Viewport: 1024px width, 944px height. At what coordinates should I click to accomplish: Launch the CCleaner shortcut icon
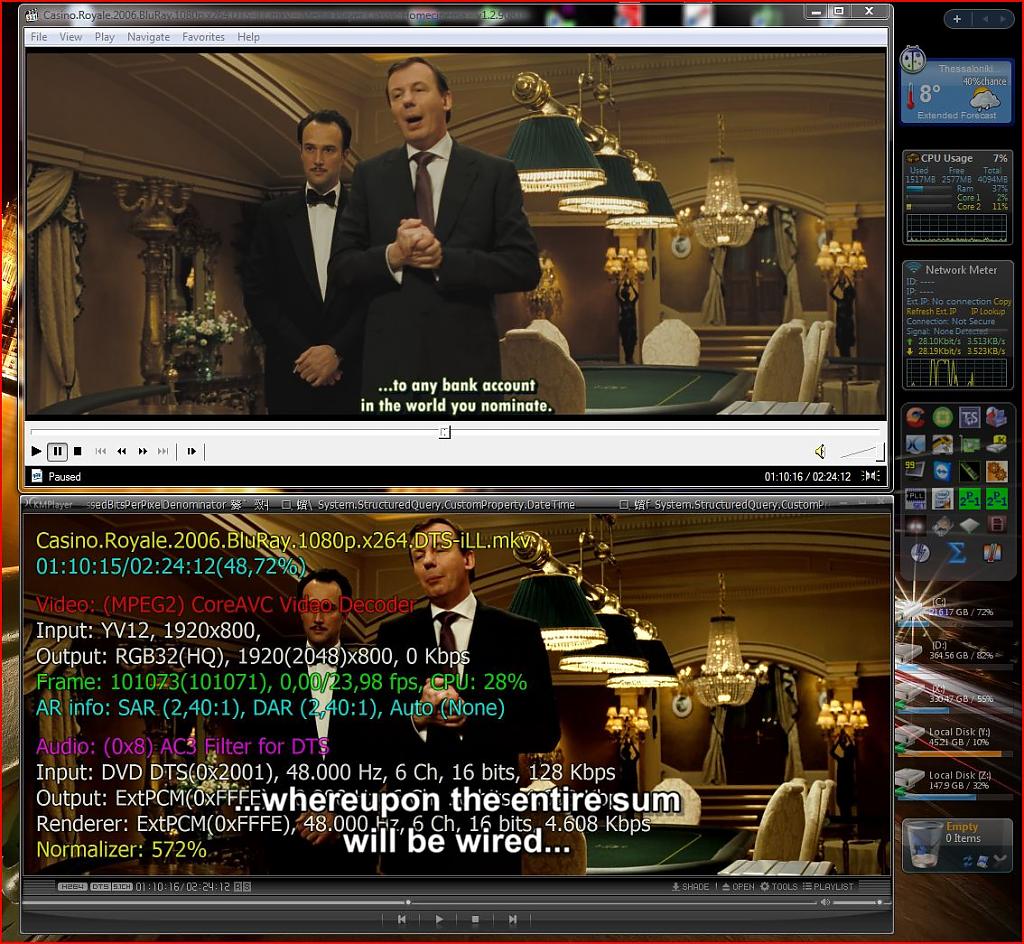(916, 417)
